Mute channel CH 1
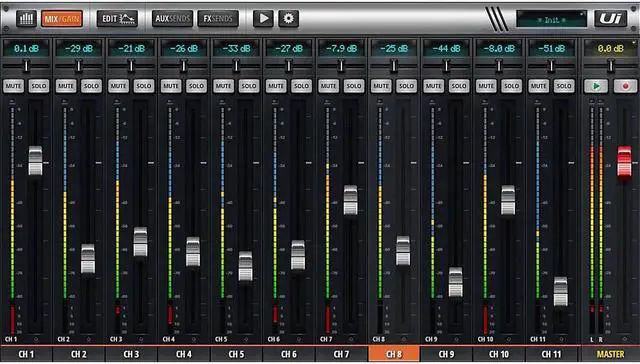The image size is (640, 364). pos(13,86)
